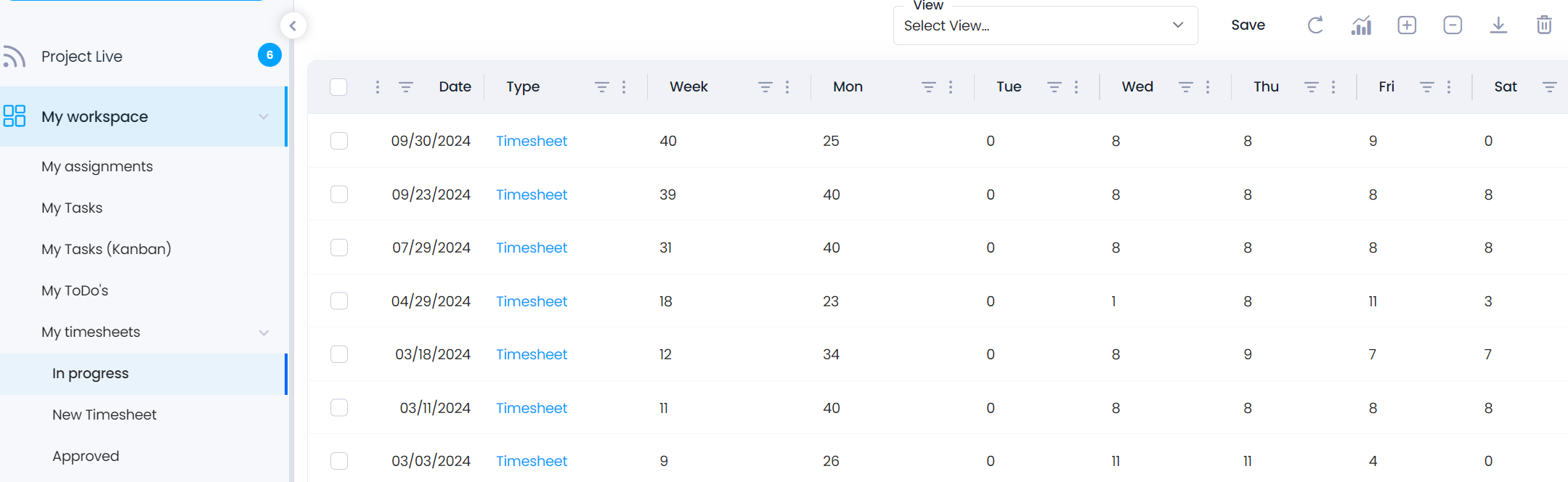Viewport: 1568px width, 482px height.
Task: Open the Timesheet link for 03/03/2024
Action: coord(532,461)
